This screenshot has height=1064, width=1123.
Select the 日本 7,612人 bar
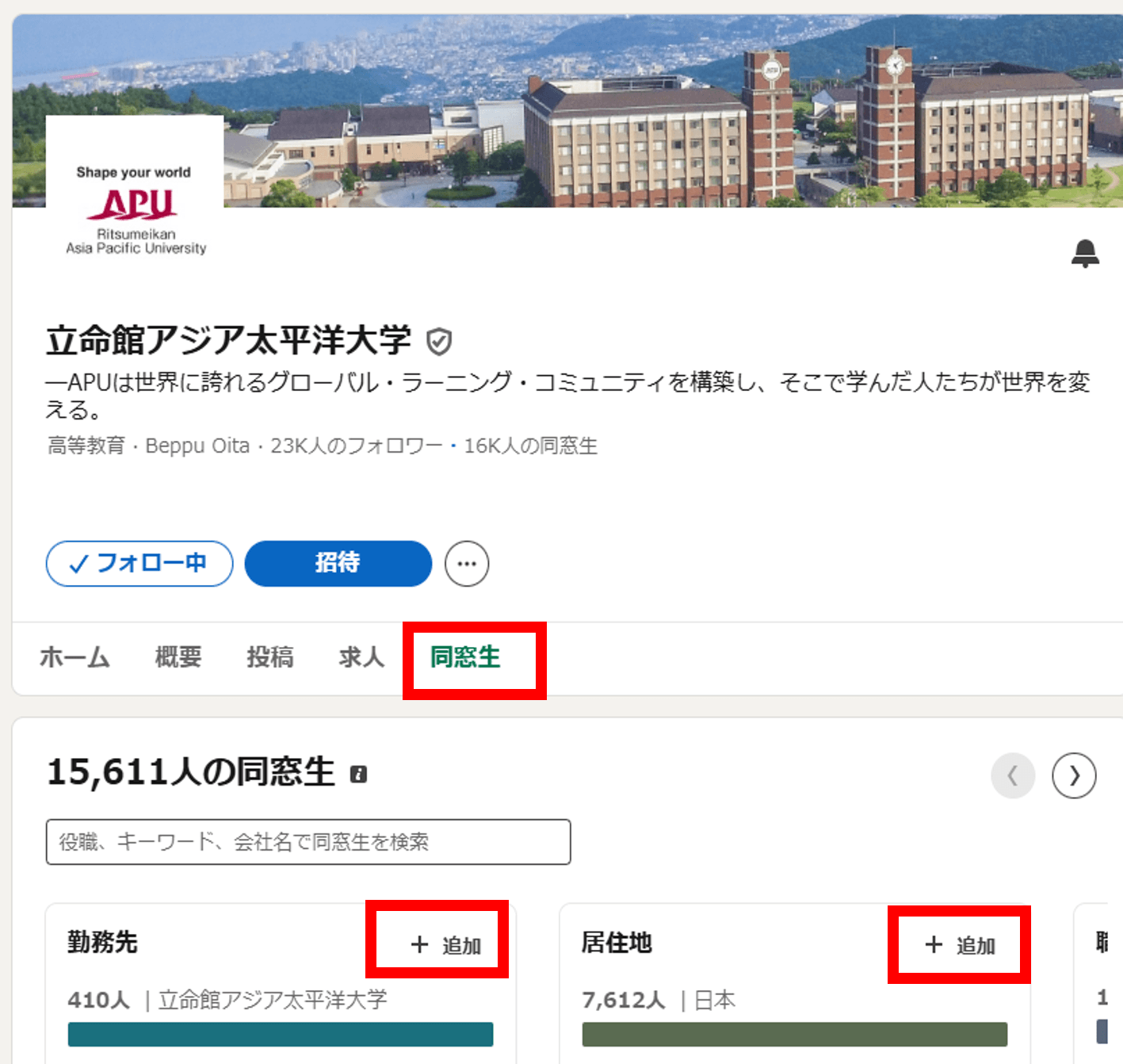click(x=795, y=1034)
